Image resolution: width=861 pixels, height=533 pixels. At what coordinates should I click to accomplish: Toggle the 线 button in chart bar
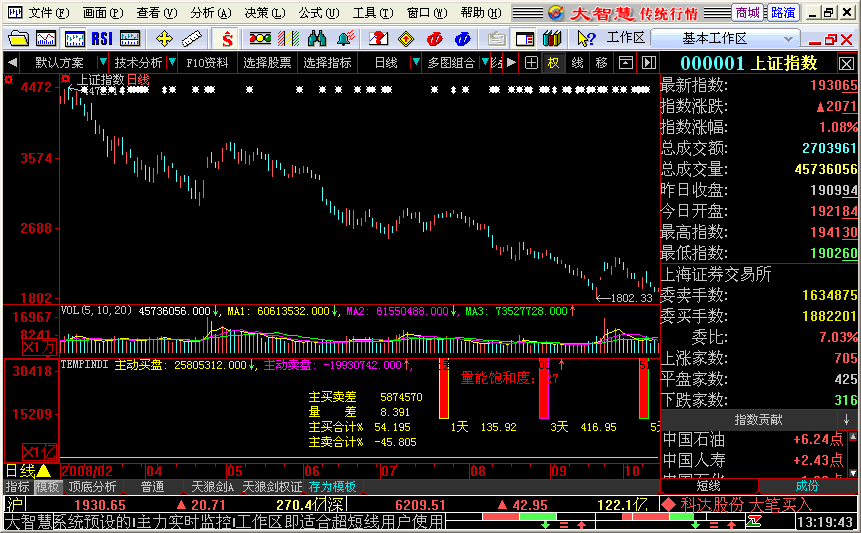pos(577,63)
